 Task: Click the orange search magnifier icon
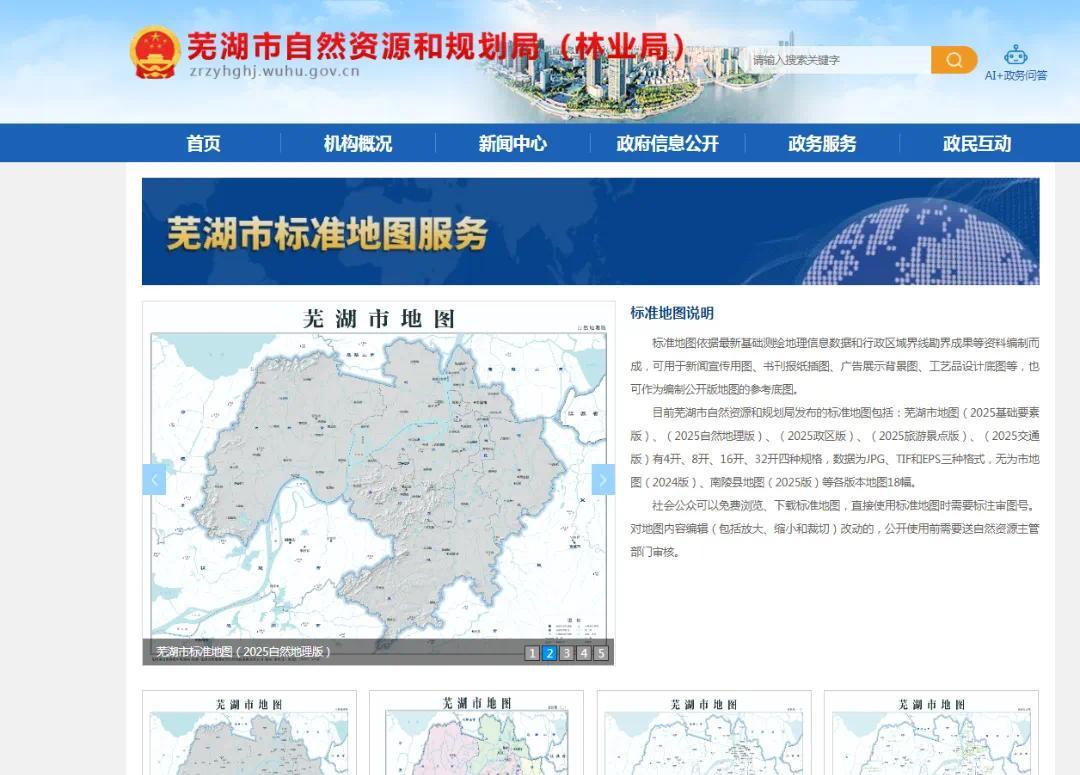(953, 60)
